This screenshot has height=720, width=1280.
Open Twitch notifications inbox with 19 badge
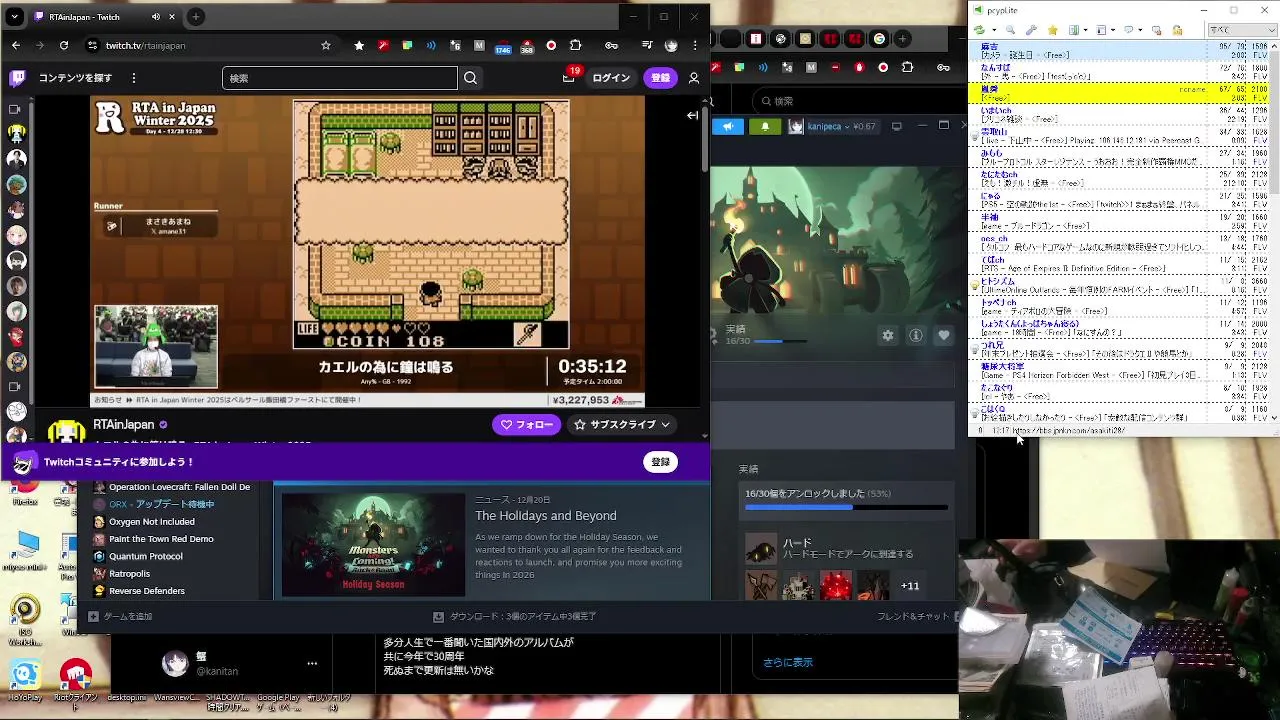point(569,77)
